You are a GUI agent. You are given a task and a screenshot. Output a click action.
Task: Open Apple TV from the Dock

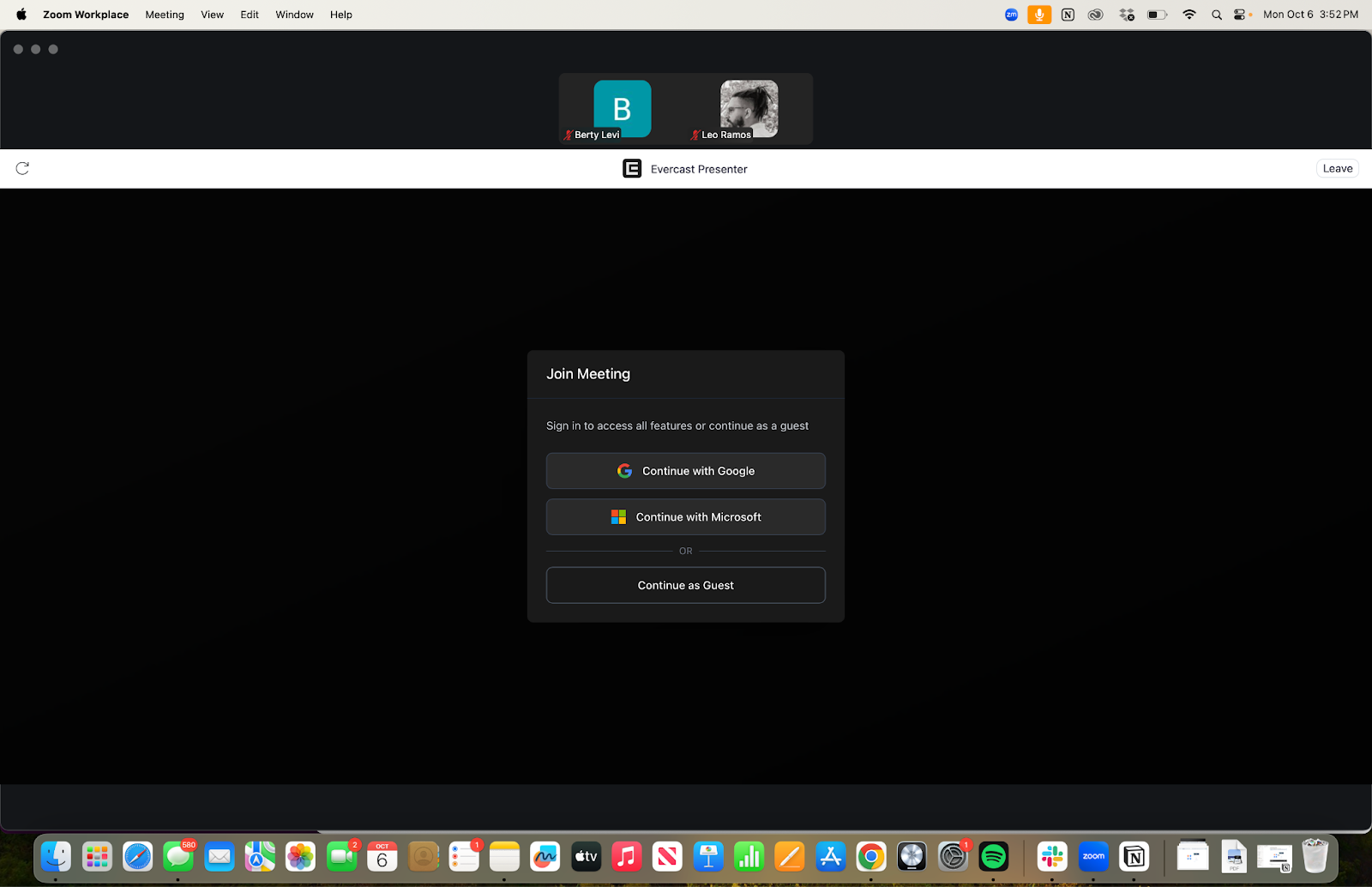pos(586,856)
